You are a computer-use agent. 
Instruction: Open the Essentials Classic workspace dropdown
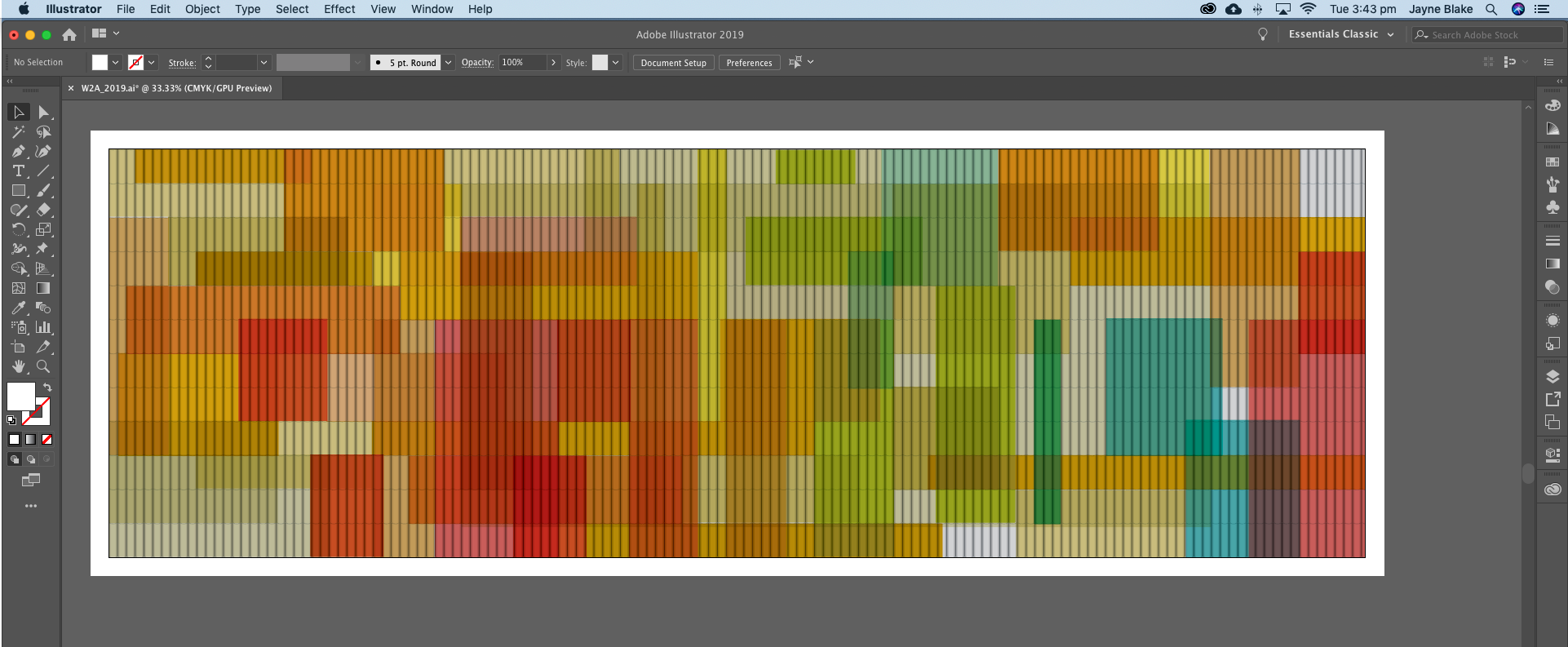tap(1340, 34)
